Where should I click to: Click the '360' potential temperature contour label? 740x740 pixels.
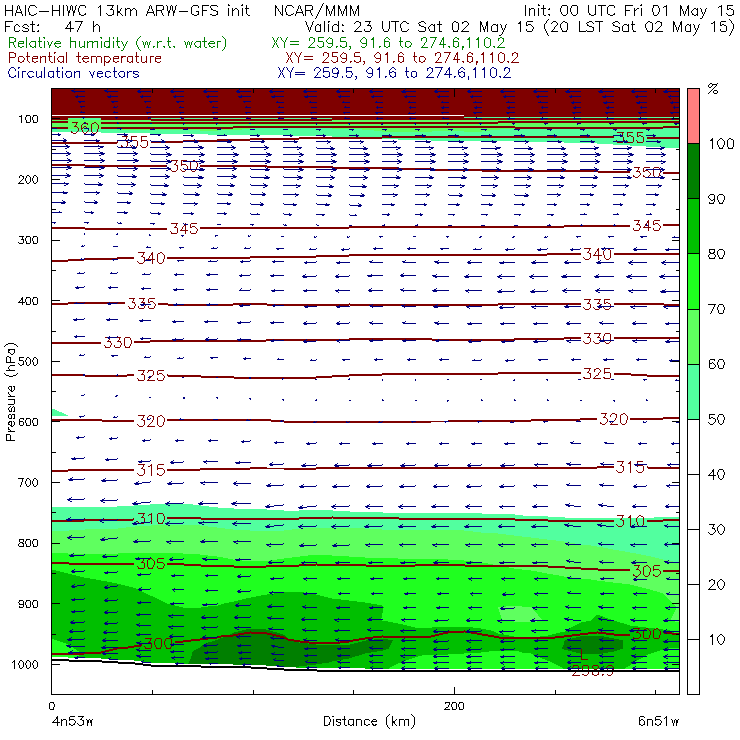(85, 127)
